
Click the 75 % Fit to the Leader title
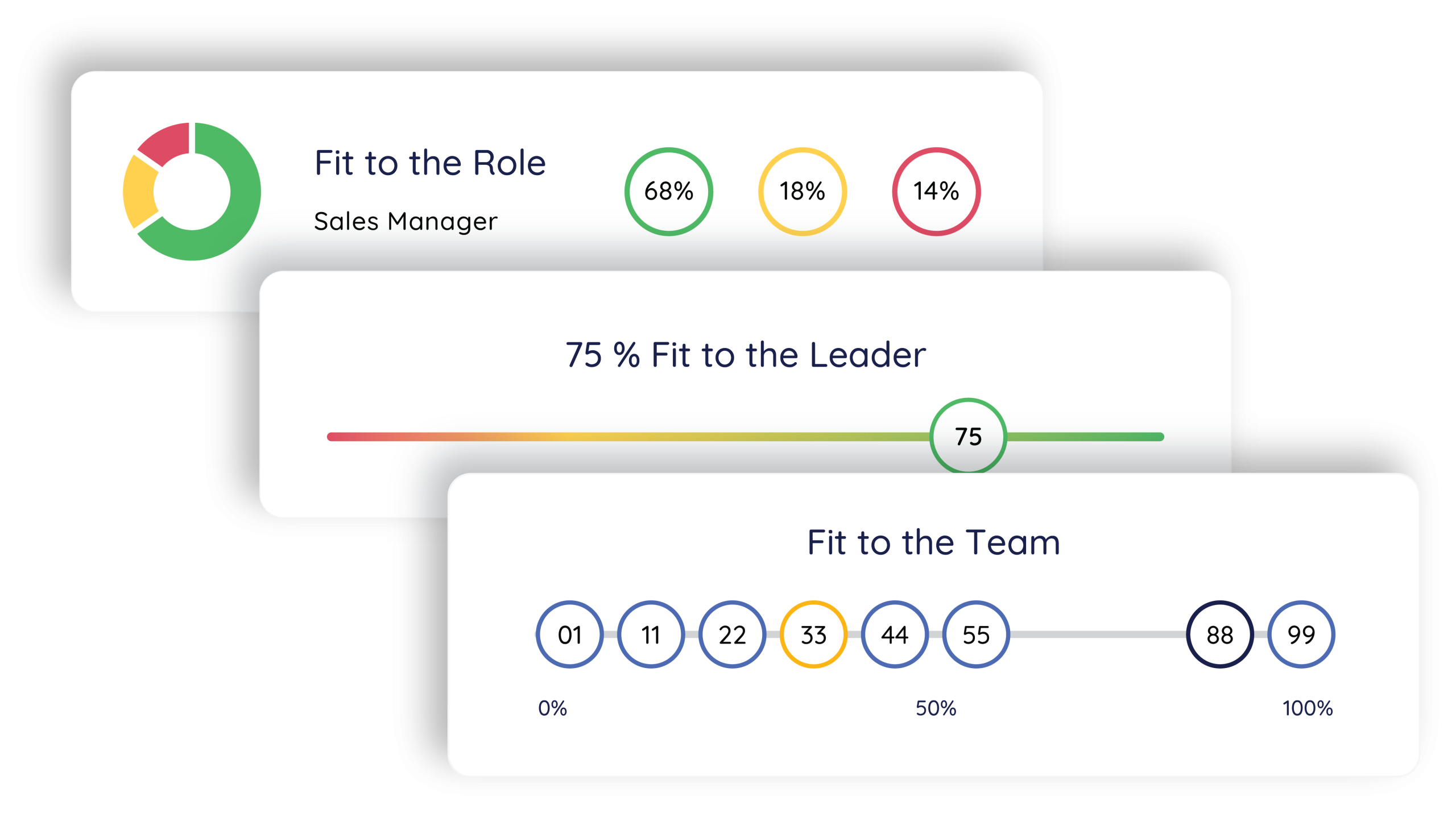pyautogui.click(x=746, y=355)
